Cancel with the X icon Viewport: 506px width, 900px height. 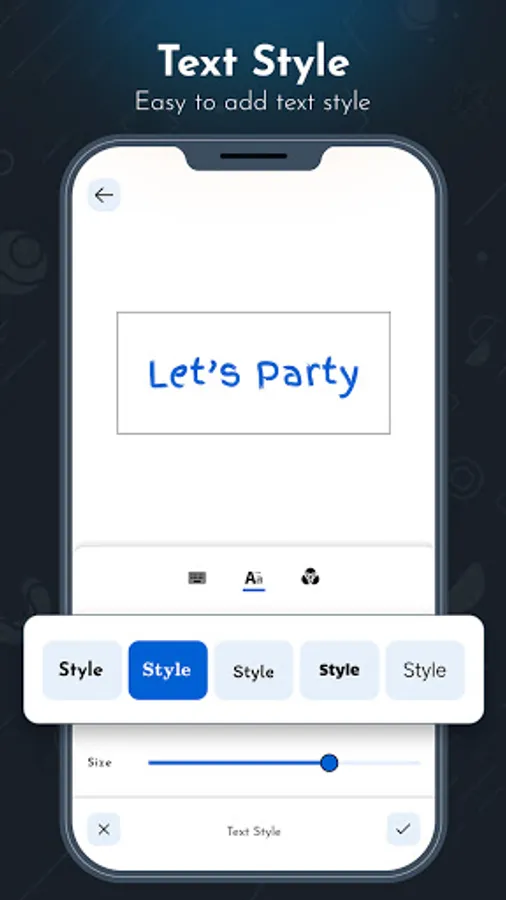104,829
